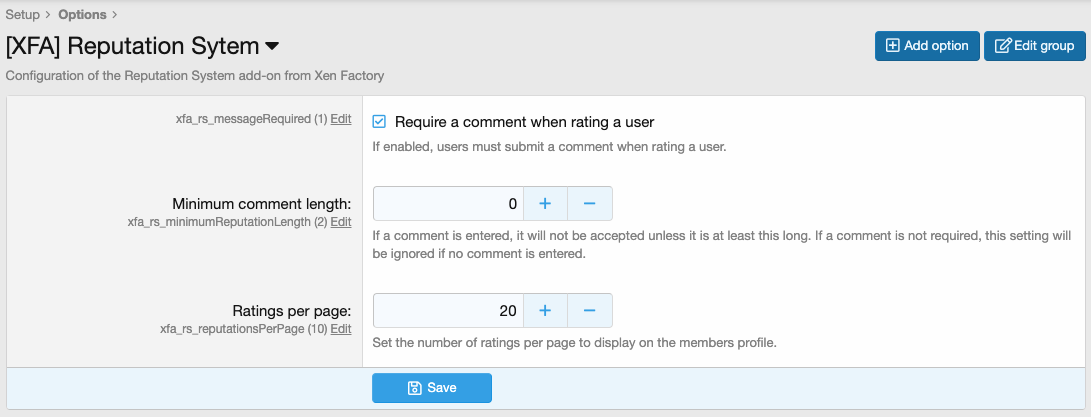The width and height of the screenshot is (1091, 417).
Task: Focus the Ratings per page number field
Action: (x=449, y=311)
